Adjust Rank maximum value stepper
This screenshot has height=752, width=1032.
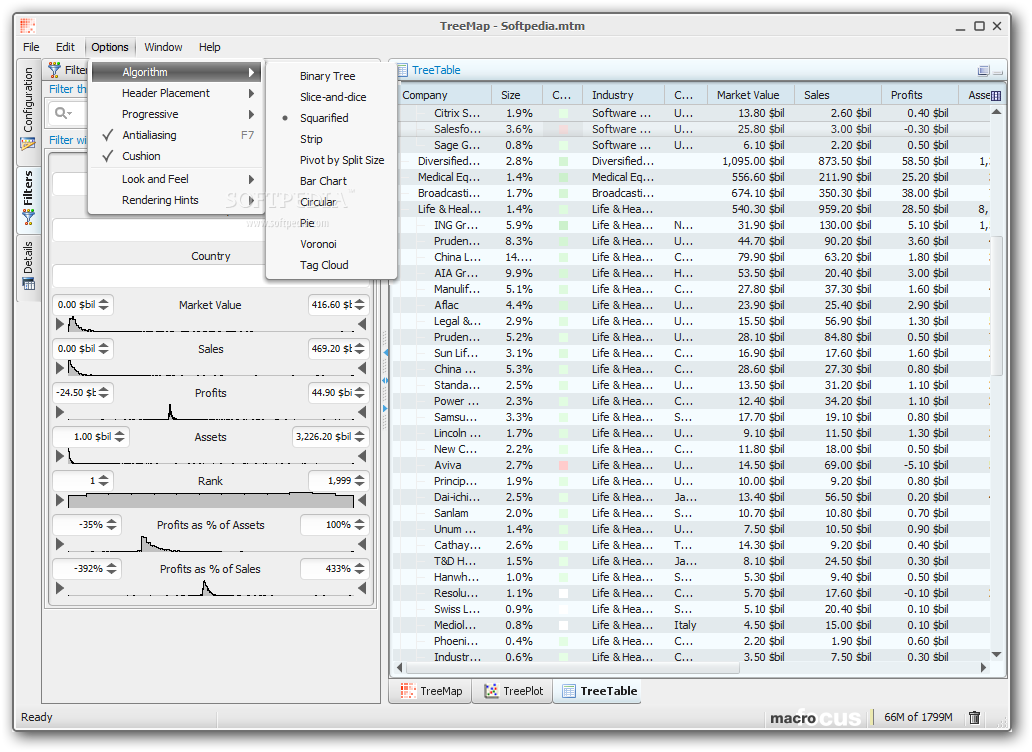(359, 481)
